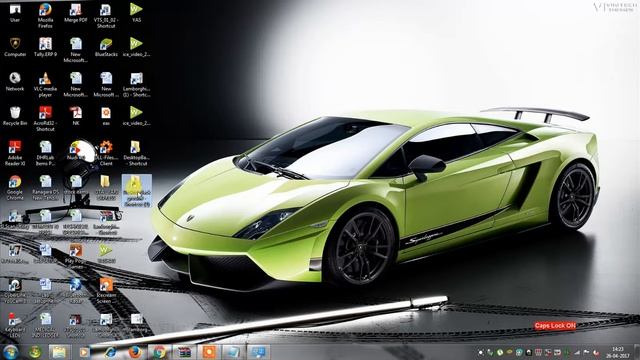Image resolution: width=640 pixels, height=360 pixels.
Task: Open the Windows Start menu
Action: (10, 352)
